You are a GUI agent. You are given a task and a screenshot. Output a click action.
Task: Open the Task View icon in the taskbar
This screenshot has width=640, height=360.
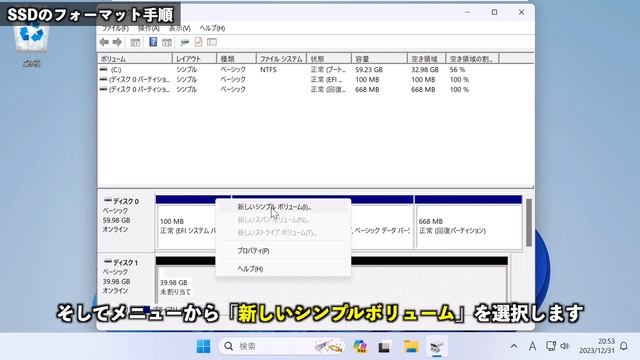[384, 346]
